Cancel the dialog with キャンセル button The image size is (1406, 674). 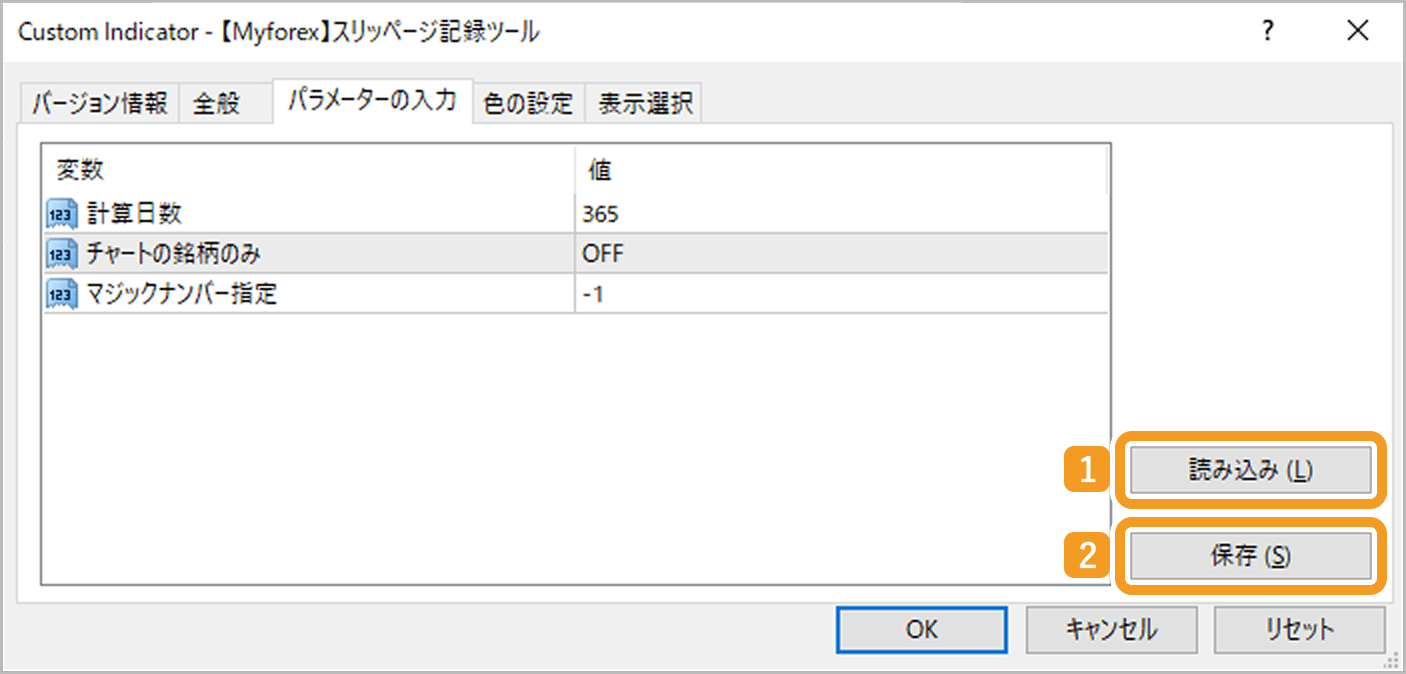point(1111,629)
